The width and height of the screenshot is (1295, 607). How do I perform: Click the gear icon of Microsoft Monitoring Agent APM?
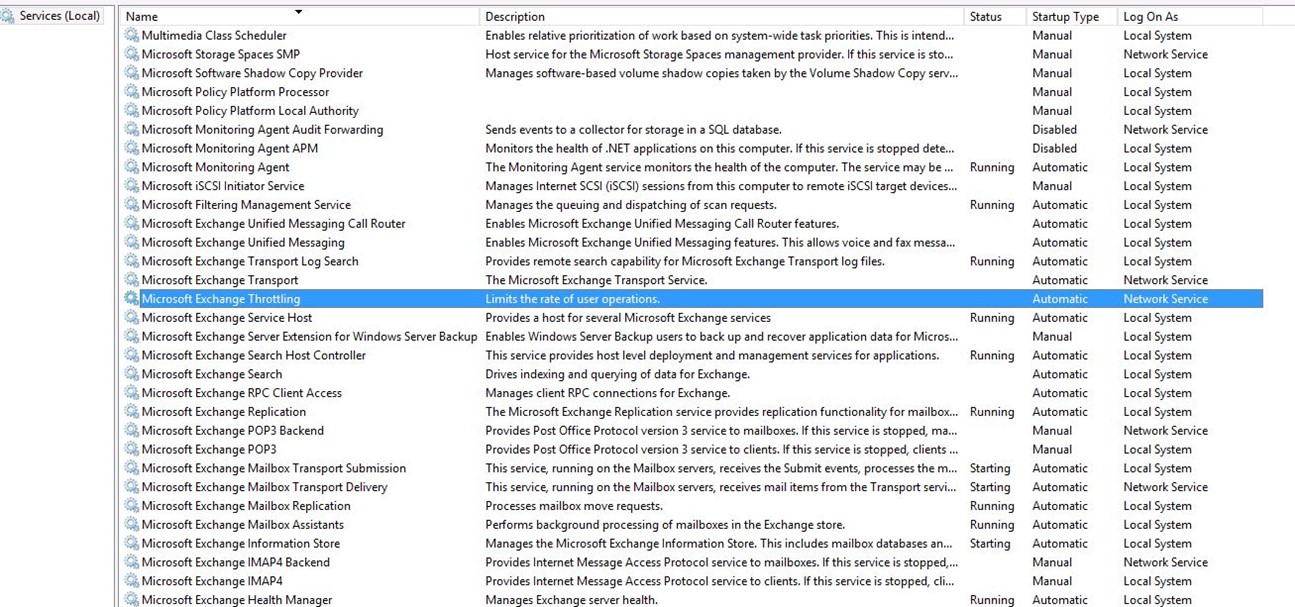coord(132,148)
